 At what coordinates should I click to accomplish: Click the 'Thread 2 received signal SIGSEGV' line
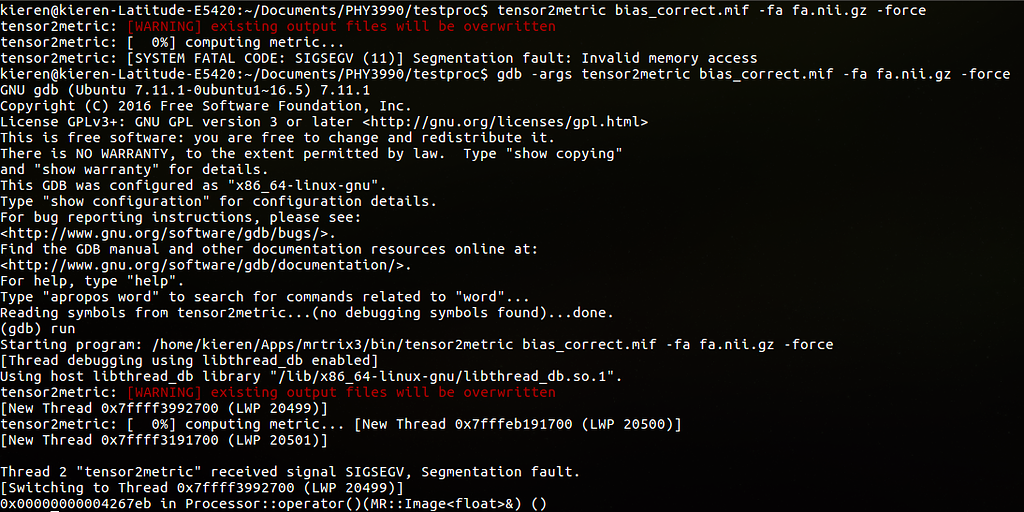tap(291, 472)
